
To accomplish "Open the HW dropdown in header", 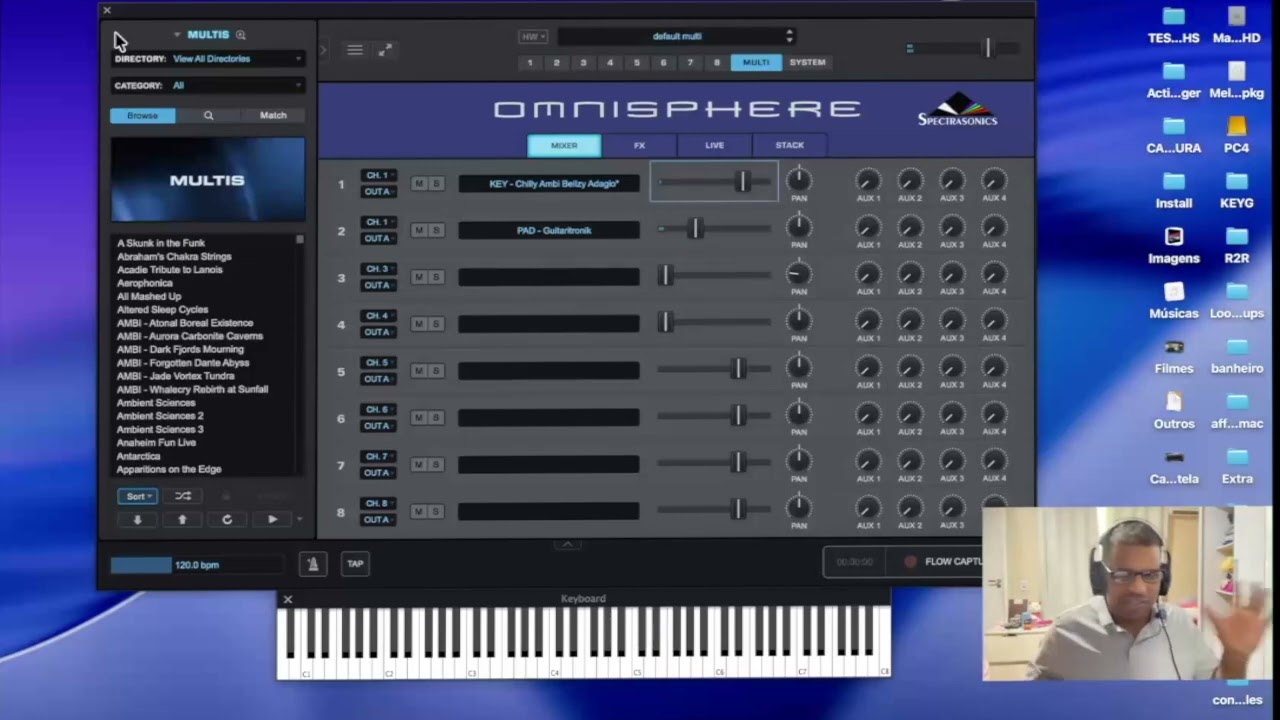I will click(533, 37).
